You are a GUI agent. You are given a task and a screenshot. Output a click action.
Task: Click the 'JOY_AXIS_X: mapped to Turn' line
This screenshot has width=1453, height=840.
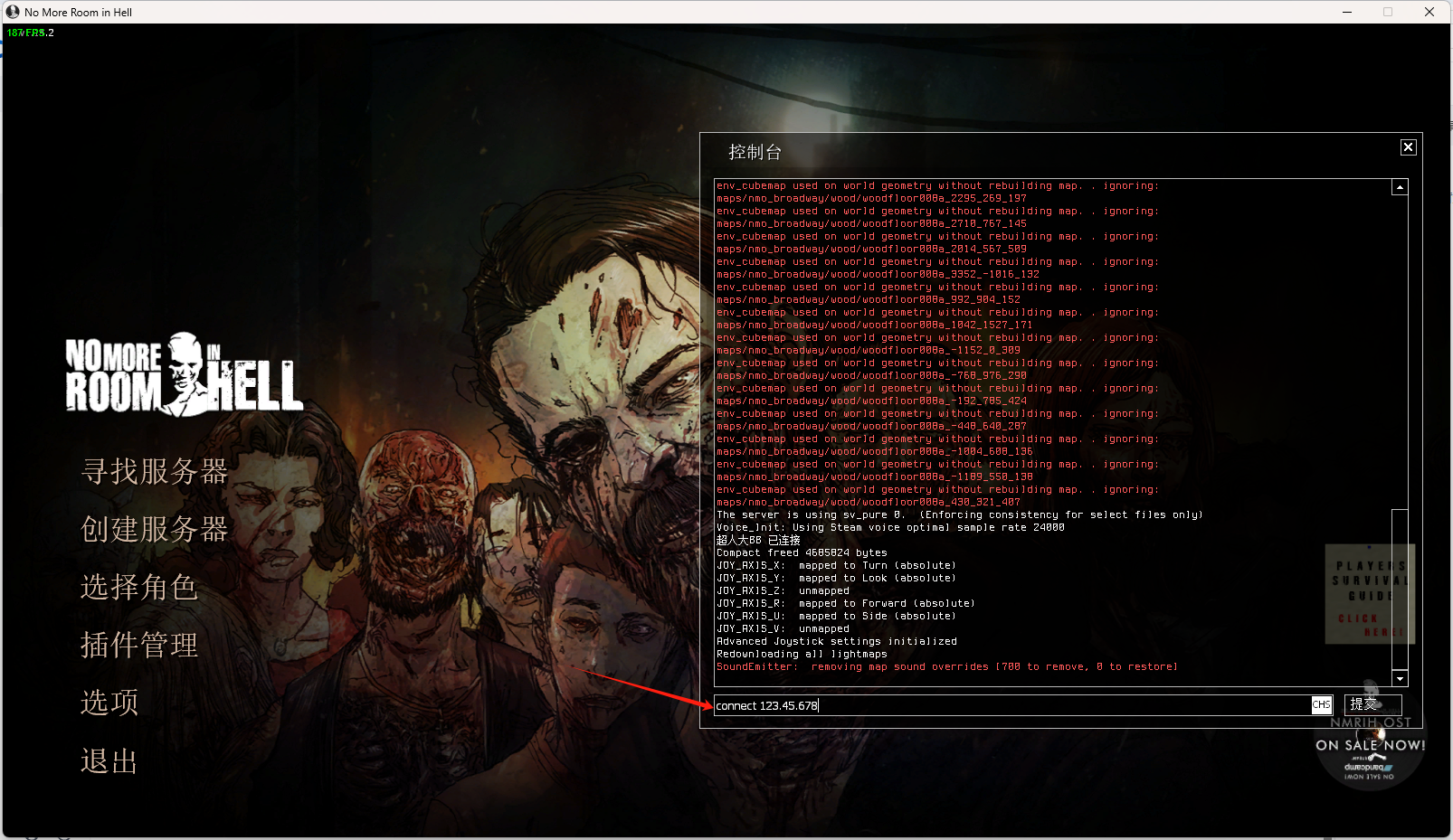pos(836,565)
